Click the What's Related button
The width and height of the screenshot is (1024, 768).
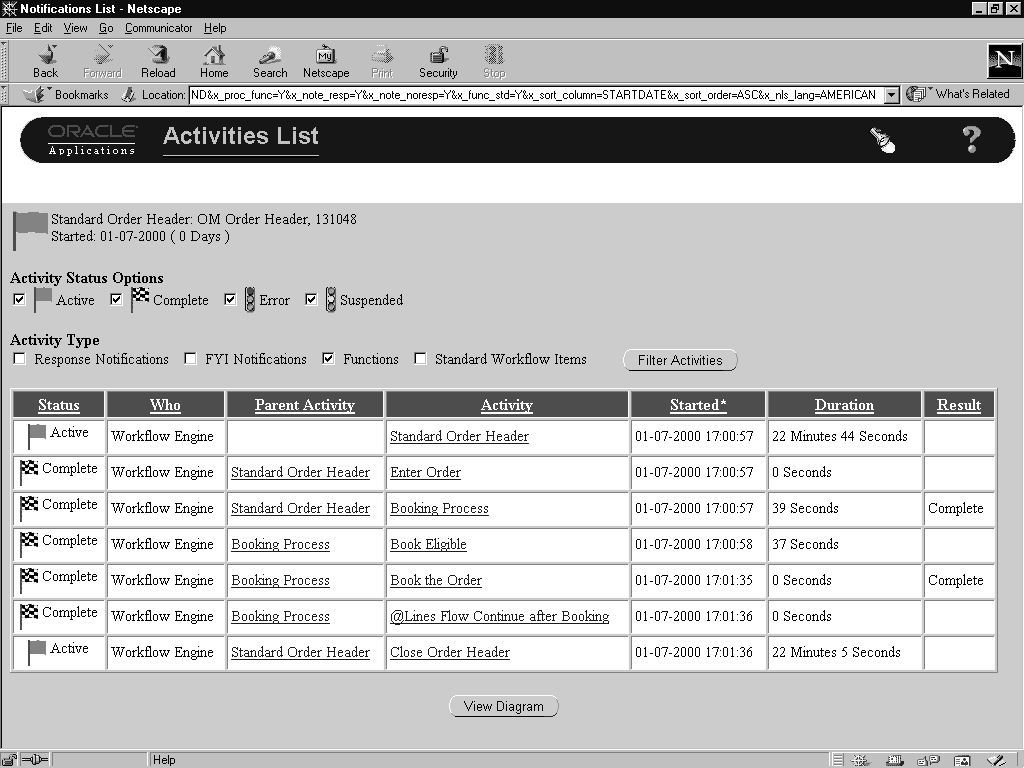click(x=958, y=94)
